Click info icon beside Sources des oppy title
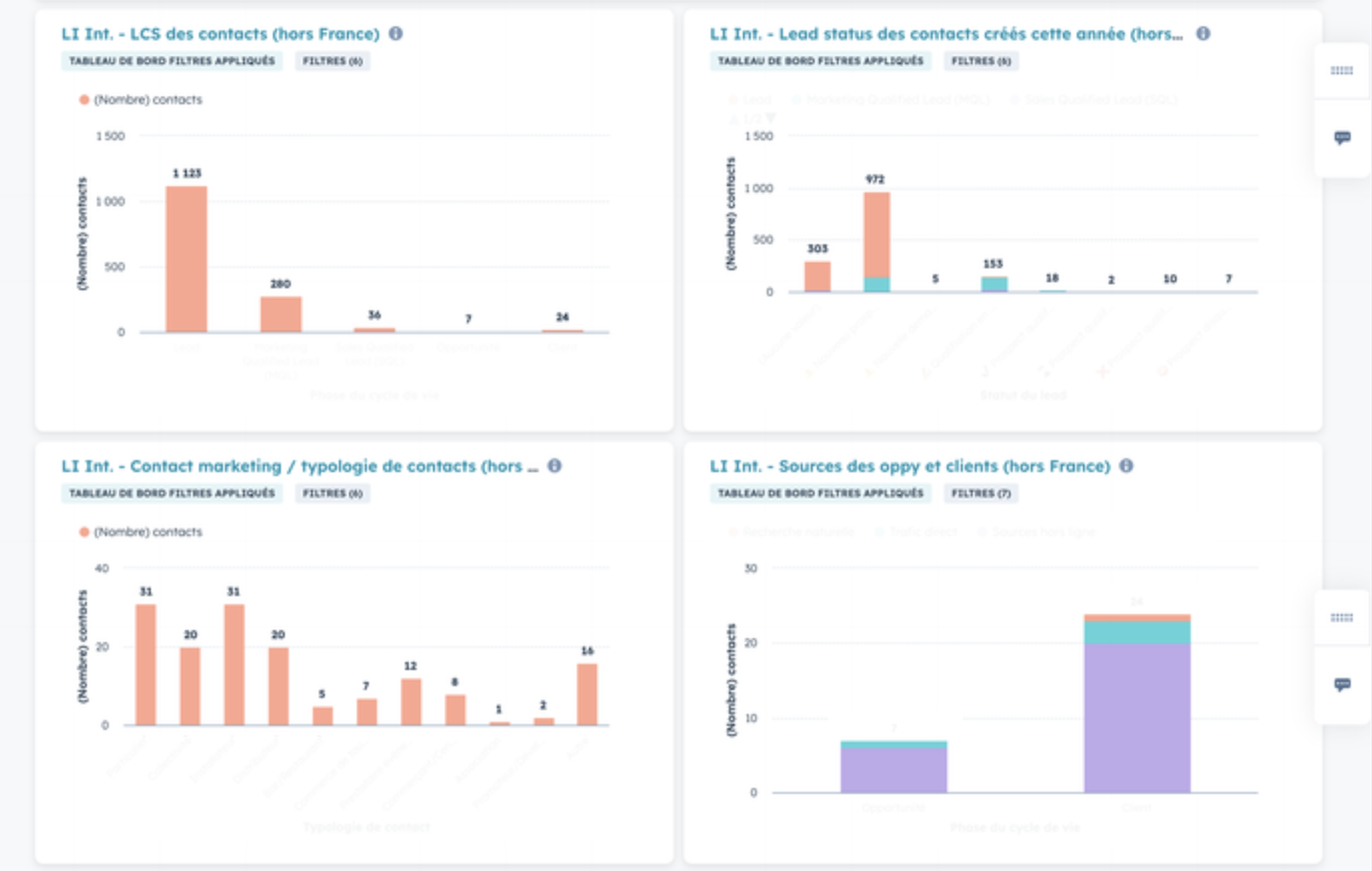This screenshot has height=871, width=1372. [1126, 466]
